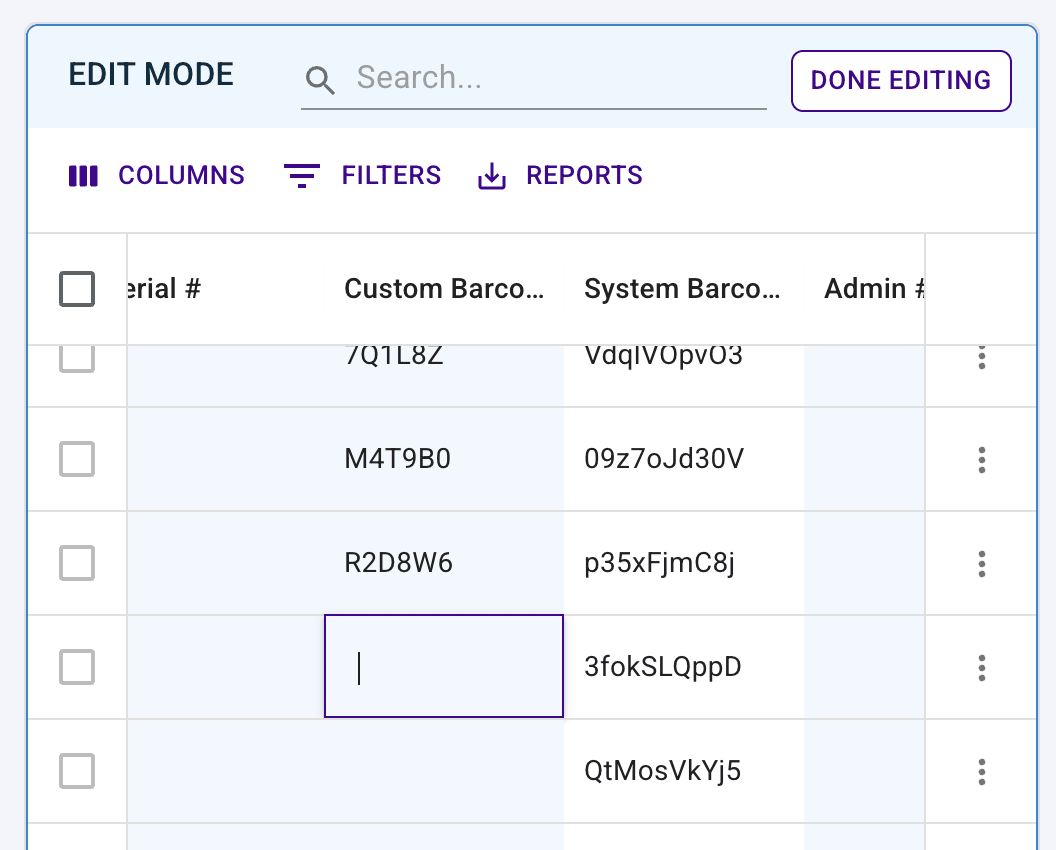Click the active Custom Barcode edit cell
The width and height of the screenshot is (1056, 850).
pos(444,666)
